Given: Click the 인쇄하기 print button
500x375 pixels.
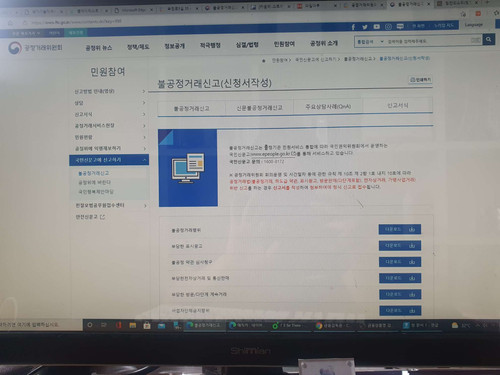Looking at the screenshot, I should pos(421,80).
